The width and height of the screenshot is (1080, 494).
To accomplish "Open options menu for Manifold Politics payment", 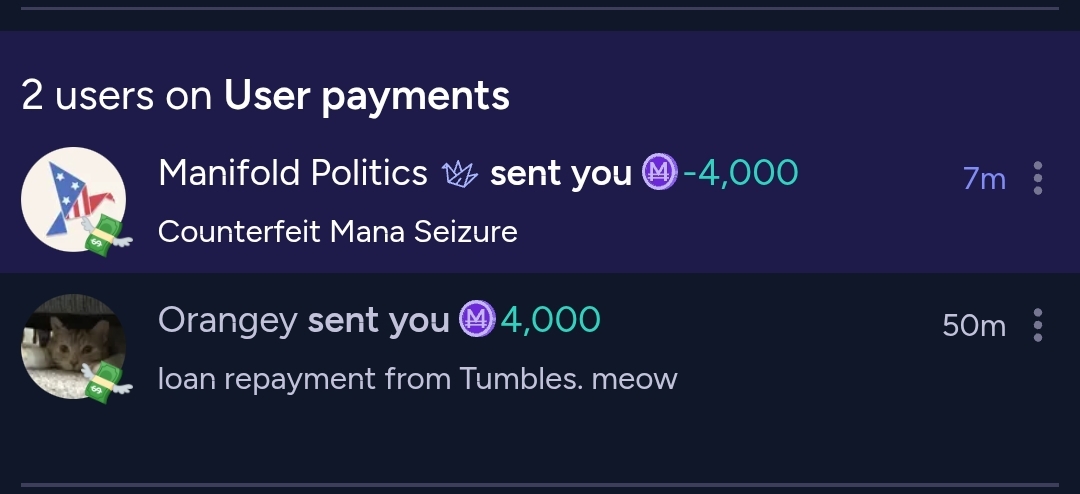I will point(1038,178).
